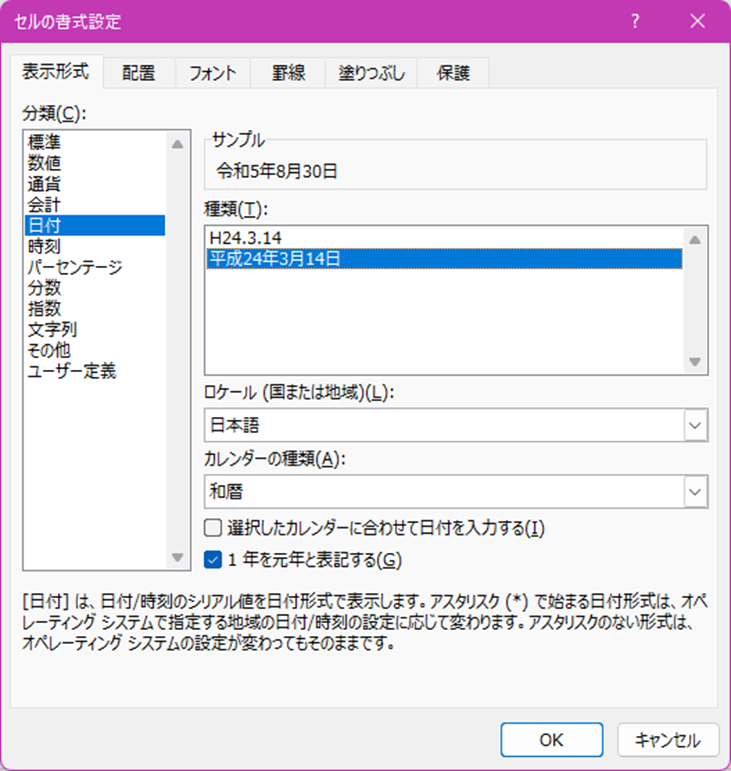Select ユーザー定義 category

[72, 372]
